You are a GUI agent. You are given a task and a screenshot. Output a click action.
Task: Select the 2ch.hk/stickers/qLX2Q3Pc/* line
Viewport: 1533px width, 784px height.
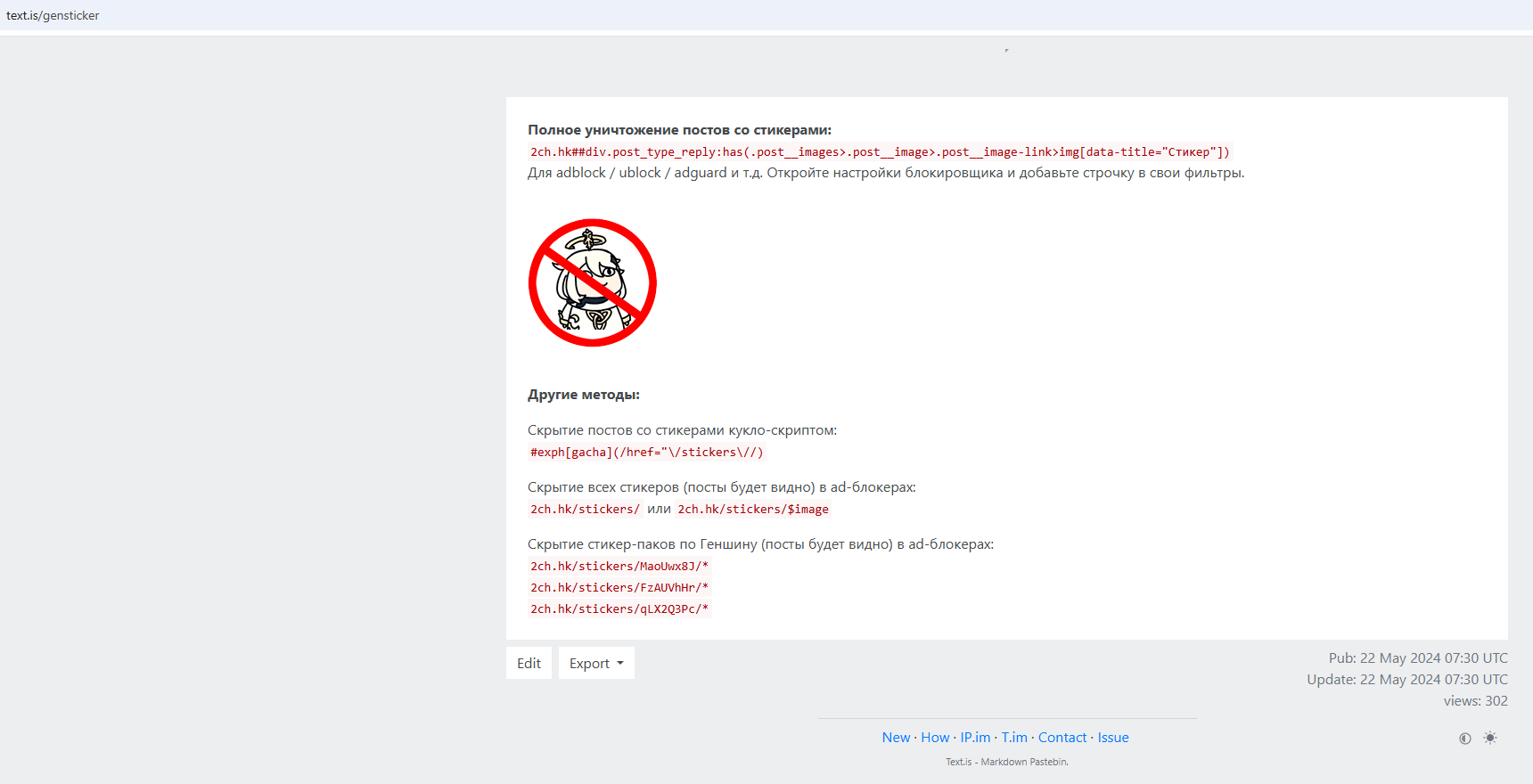pyautogui.click(x=619, y=609)
